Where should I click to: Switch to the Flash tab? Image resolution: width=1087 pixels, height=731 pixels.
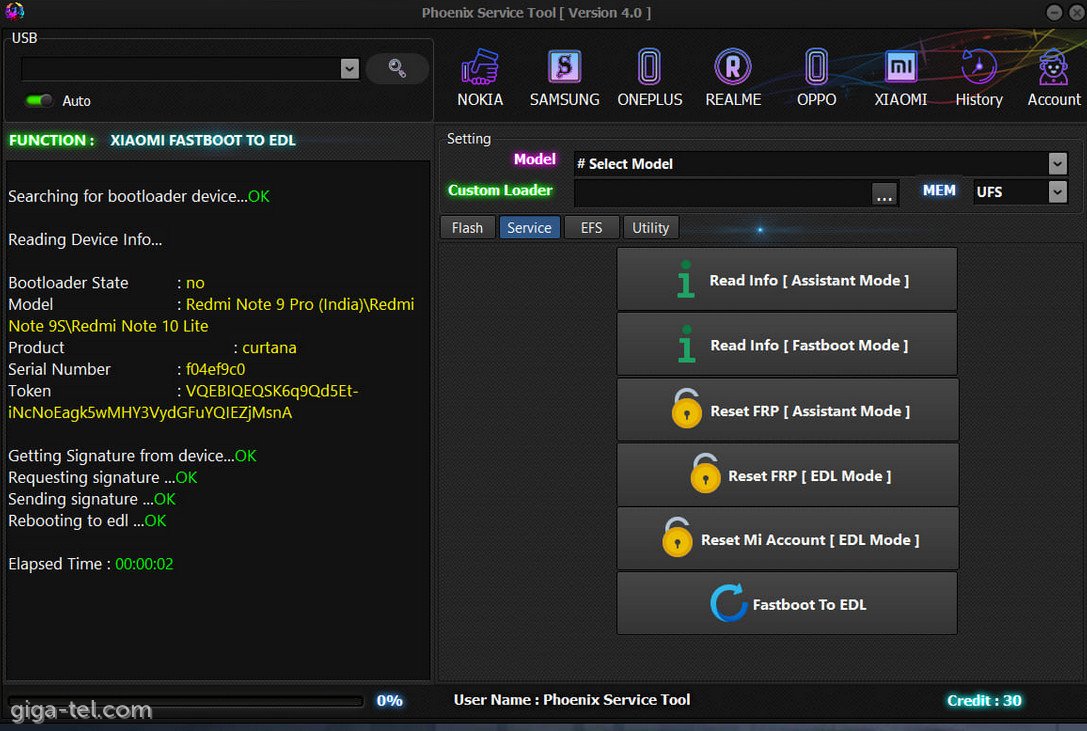coord(467,228)
